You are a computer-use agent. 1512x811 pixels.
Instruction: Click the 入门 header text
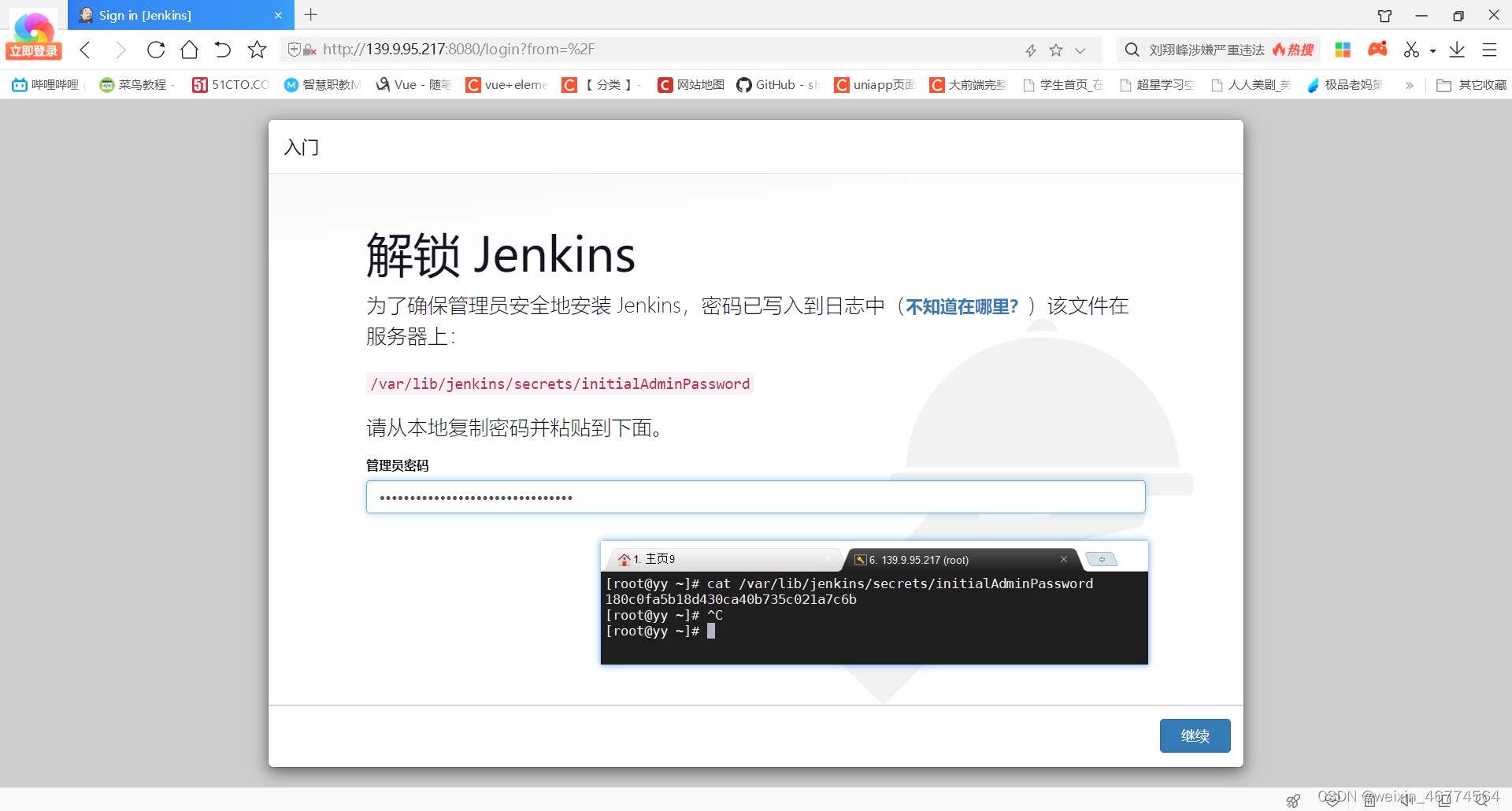point(301,147)
